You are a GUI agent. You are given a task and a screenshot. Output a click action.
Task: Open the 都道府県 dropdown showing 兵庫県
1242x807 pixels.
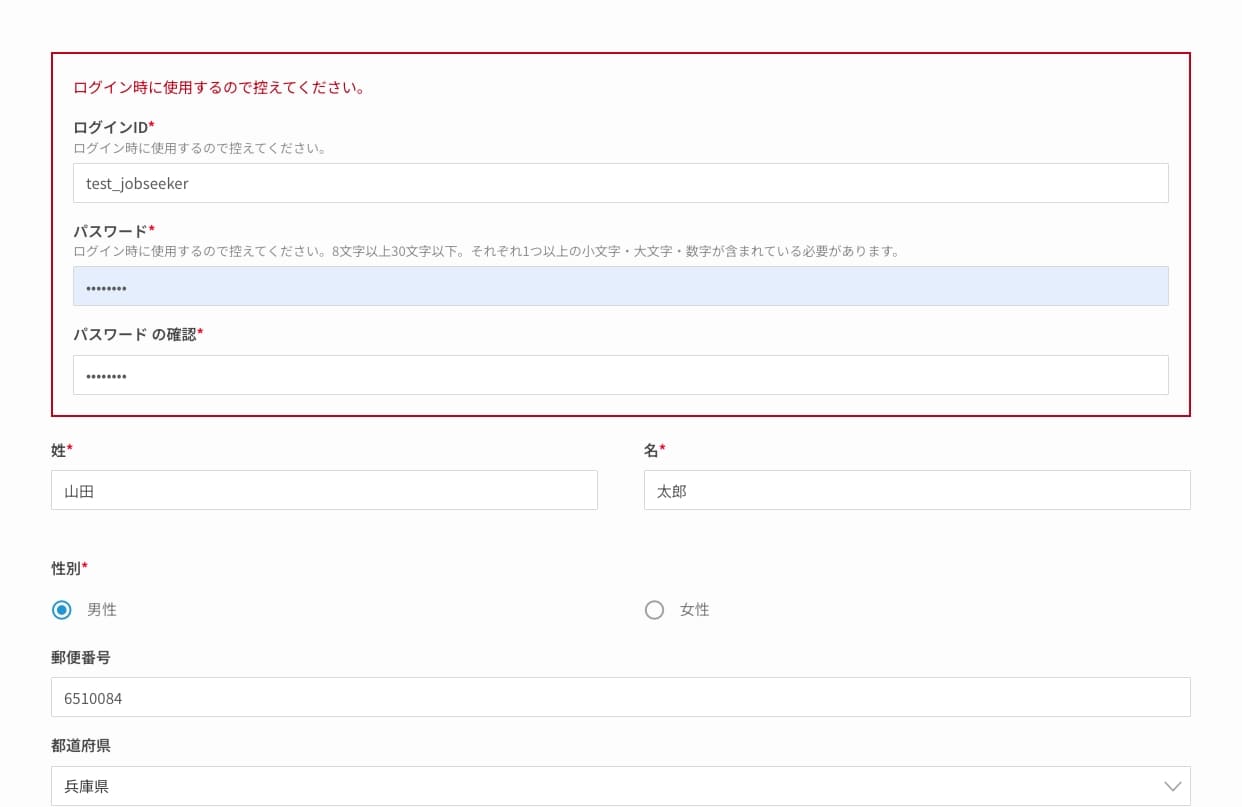tap(600, 786)
